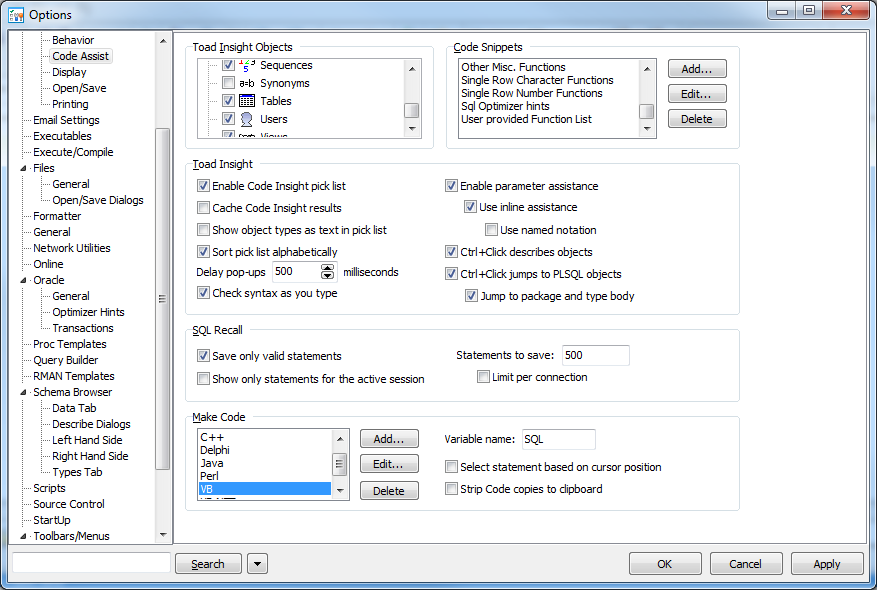Collapse the Files tree node
Image resolution: width=877 pixels, height=590 pixels.
(23, 168)
